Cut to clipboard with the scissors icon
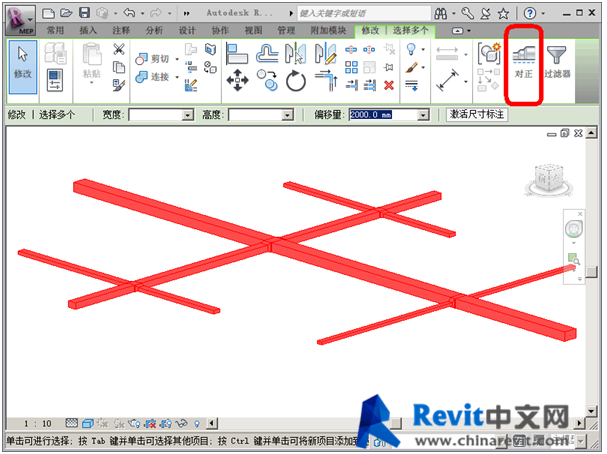The image size is (607, 454). tap(119, 49)
